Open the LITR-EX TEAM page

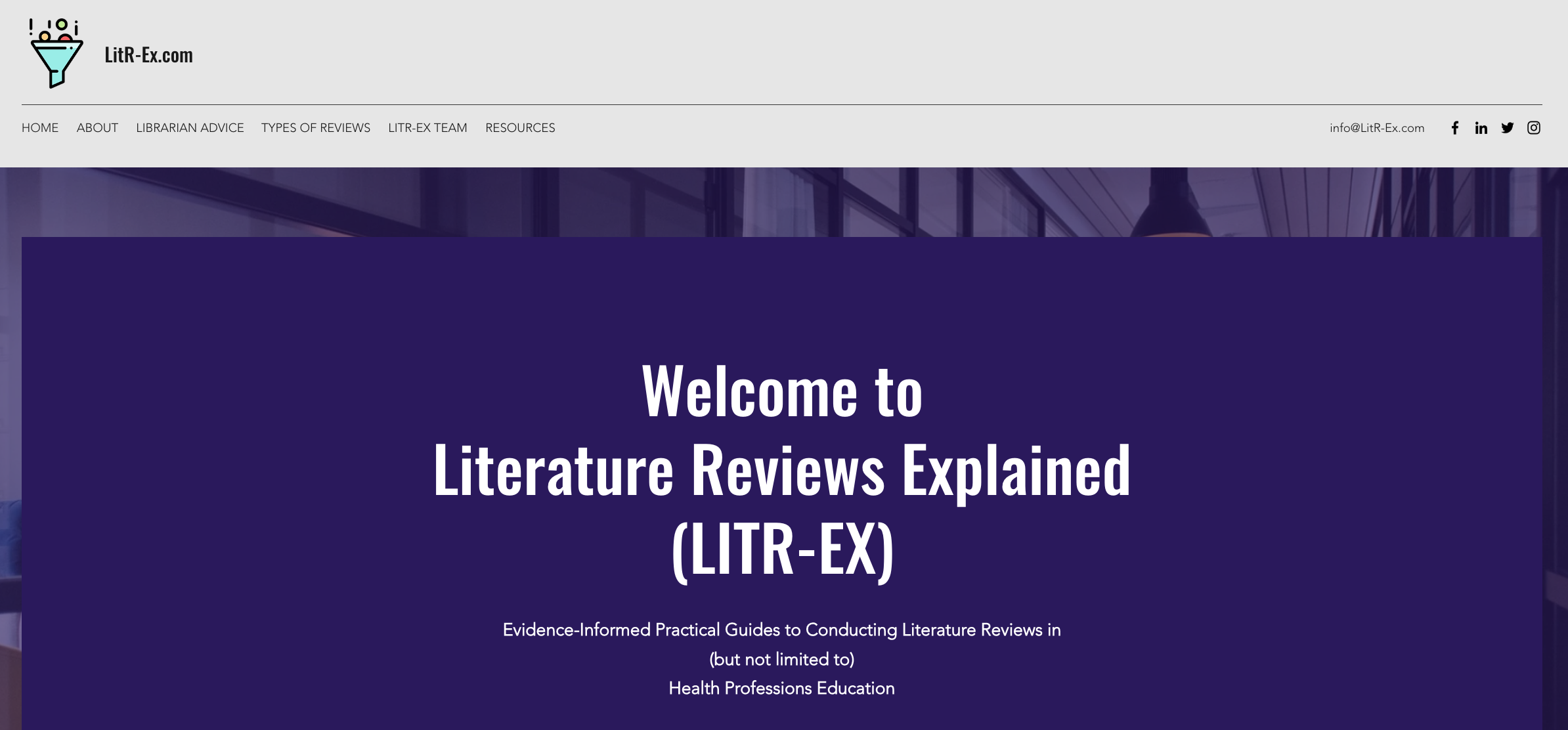pos(427,128)
